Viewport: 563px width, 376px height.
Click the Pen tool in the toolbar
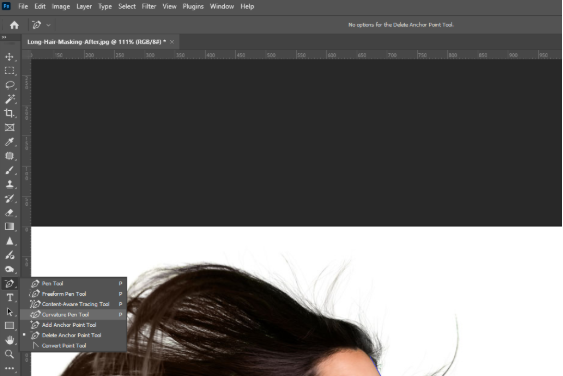[10, 284]
